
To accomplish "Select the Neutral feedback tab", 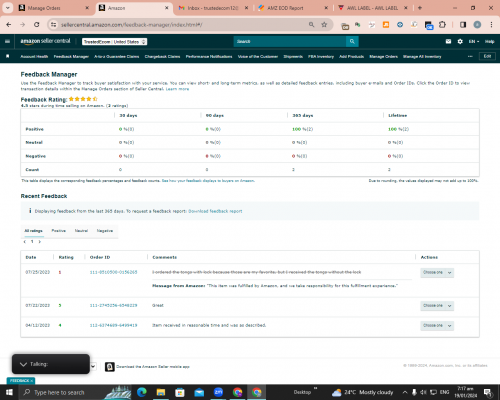I will (x=81, y=231).
